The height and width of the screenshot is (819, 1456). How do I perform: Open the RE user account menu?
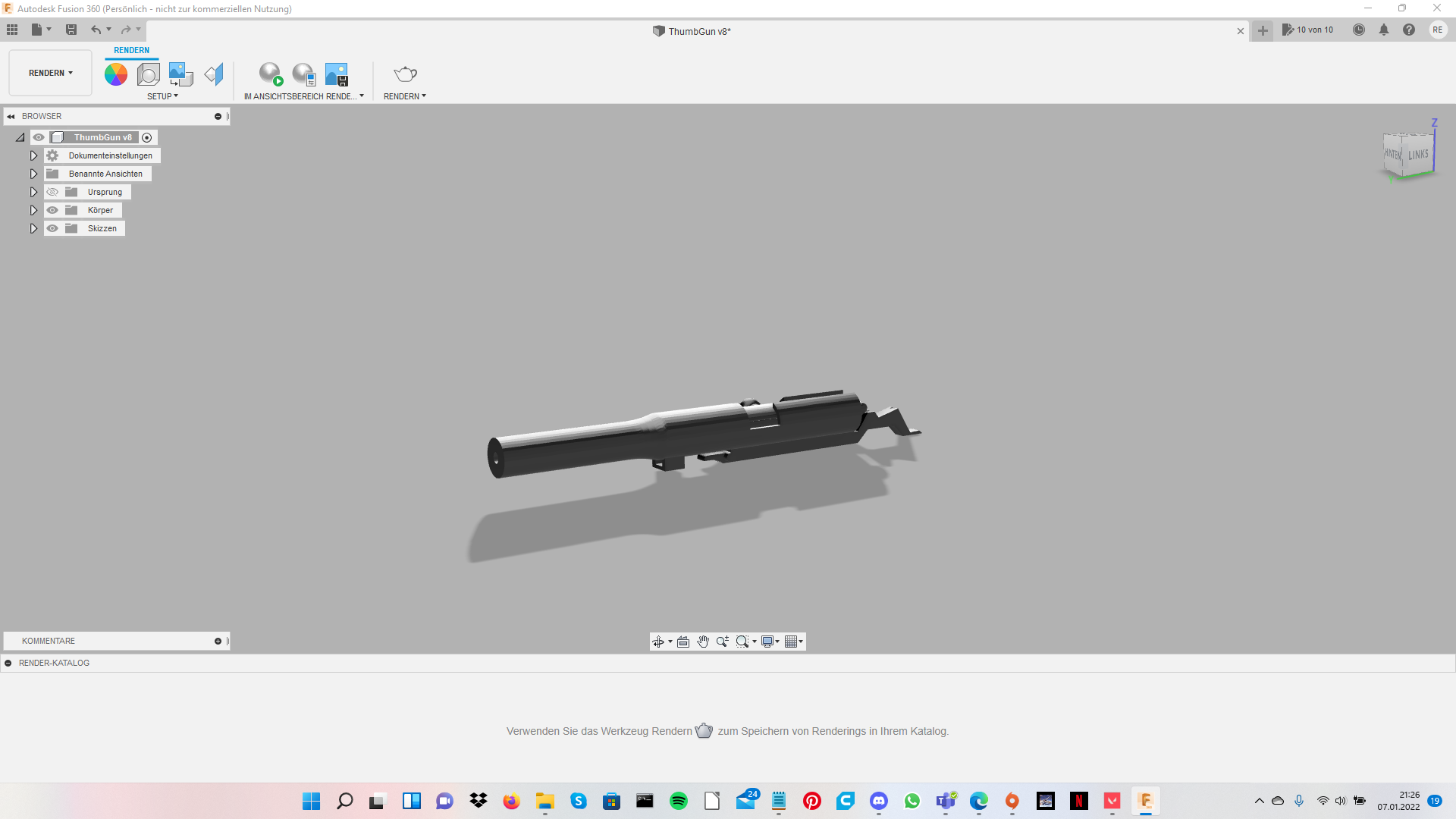1438,30
